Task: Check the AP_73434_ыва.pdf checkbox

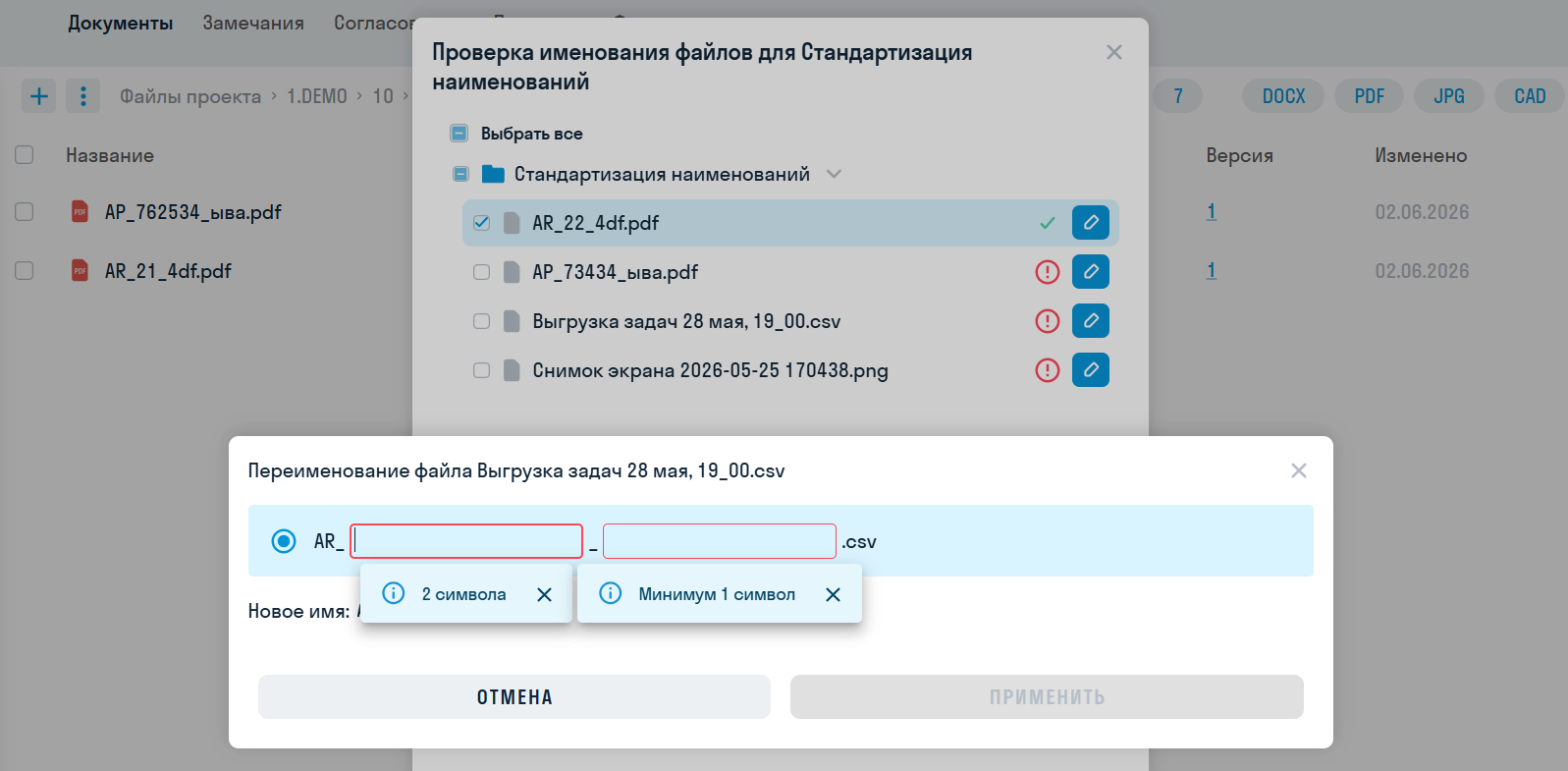Action: click(481, 272)
